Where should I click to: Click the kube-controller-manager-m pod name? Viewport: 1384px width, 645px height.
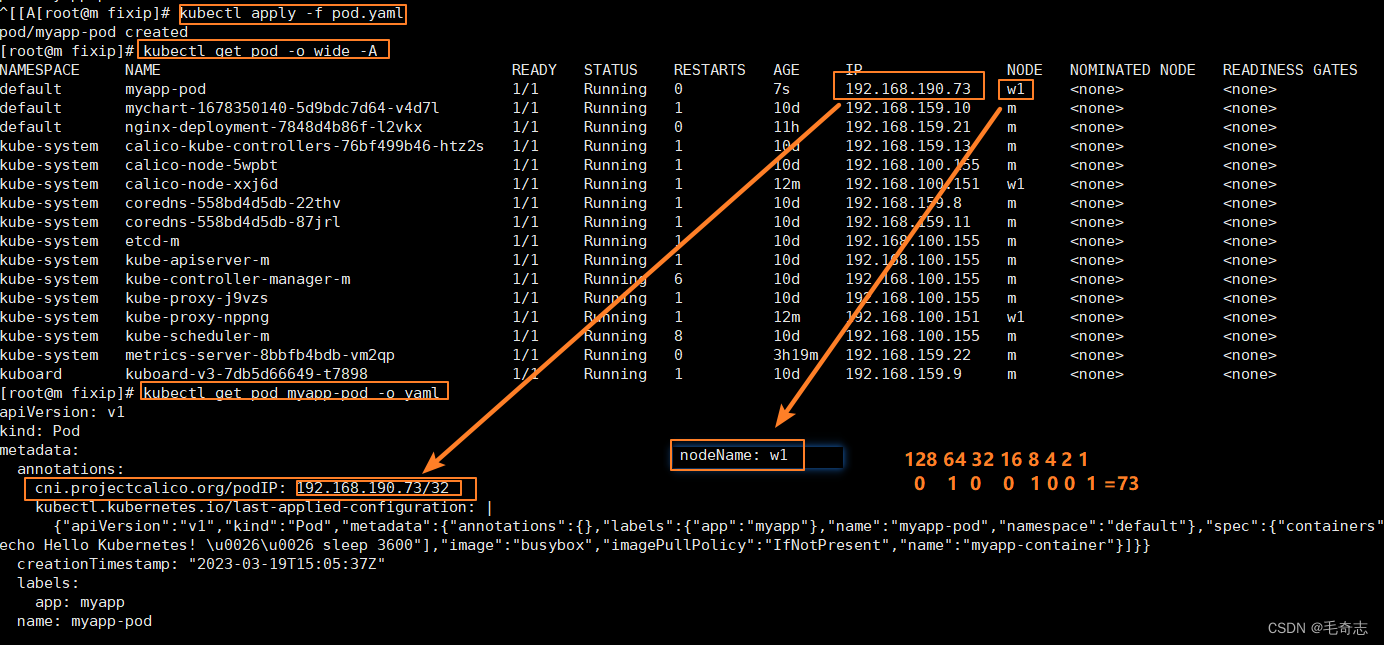237,279
